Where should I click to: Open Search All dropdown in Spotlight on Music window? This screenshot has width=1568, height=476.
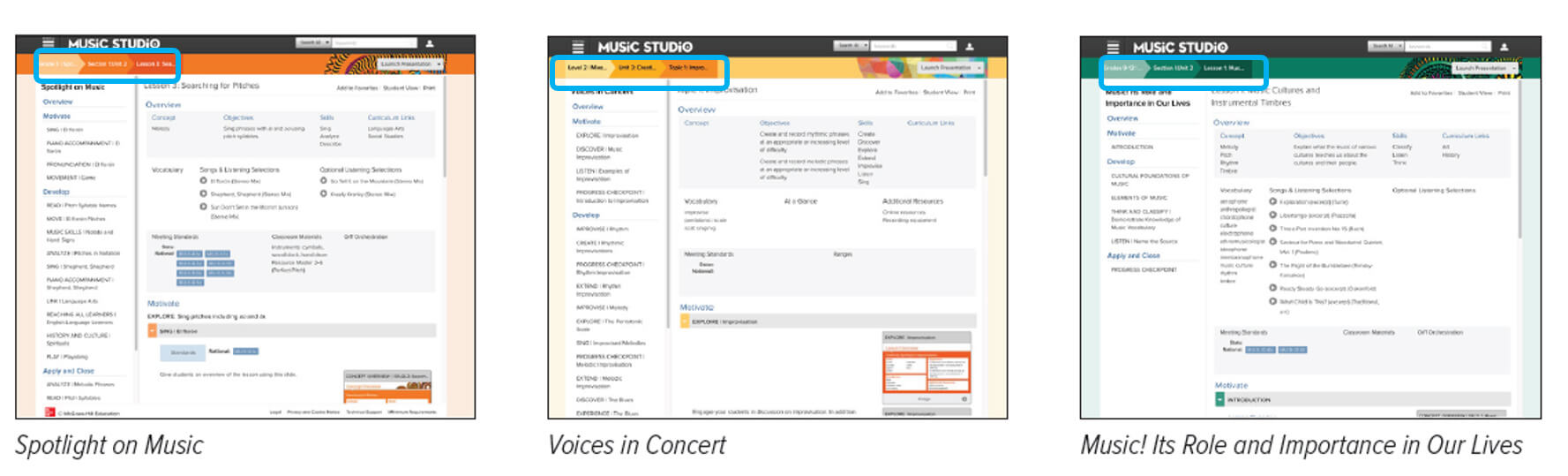(x=313, y=42)
